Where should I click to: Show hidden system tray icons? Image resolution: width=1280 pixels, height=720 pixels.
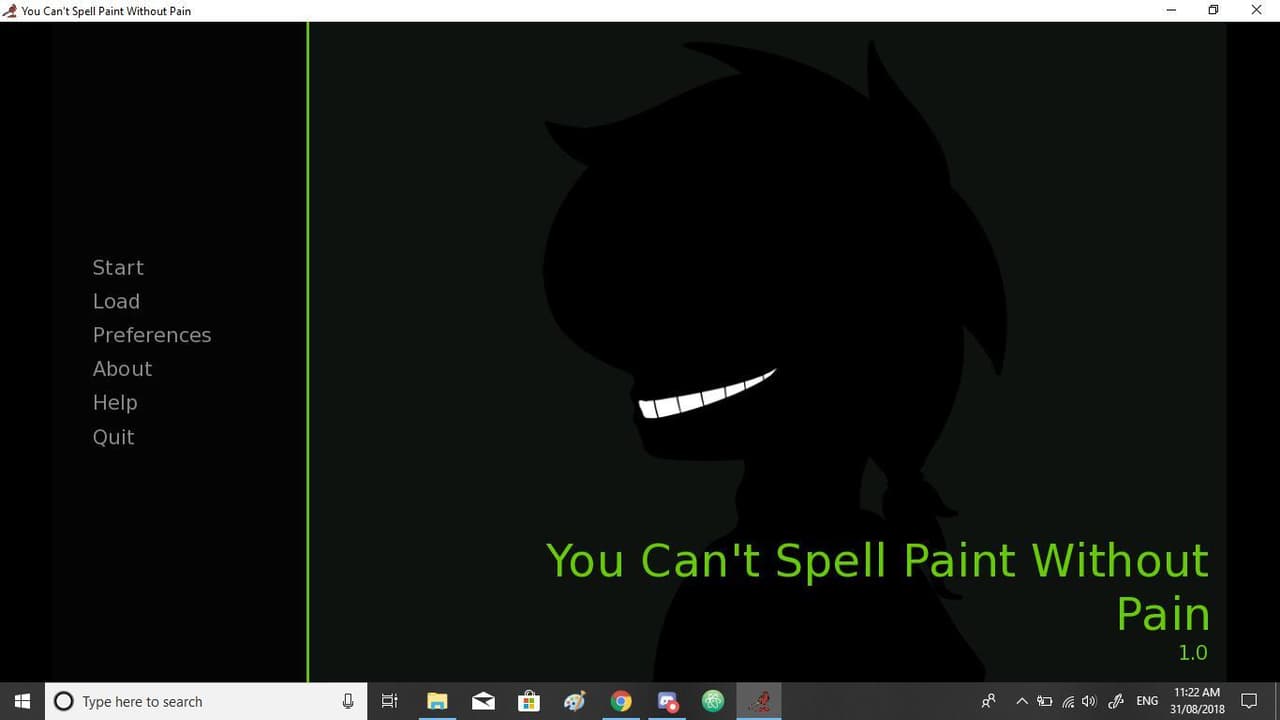point(1022,701)
